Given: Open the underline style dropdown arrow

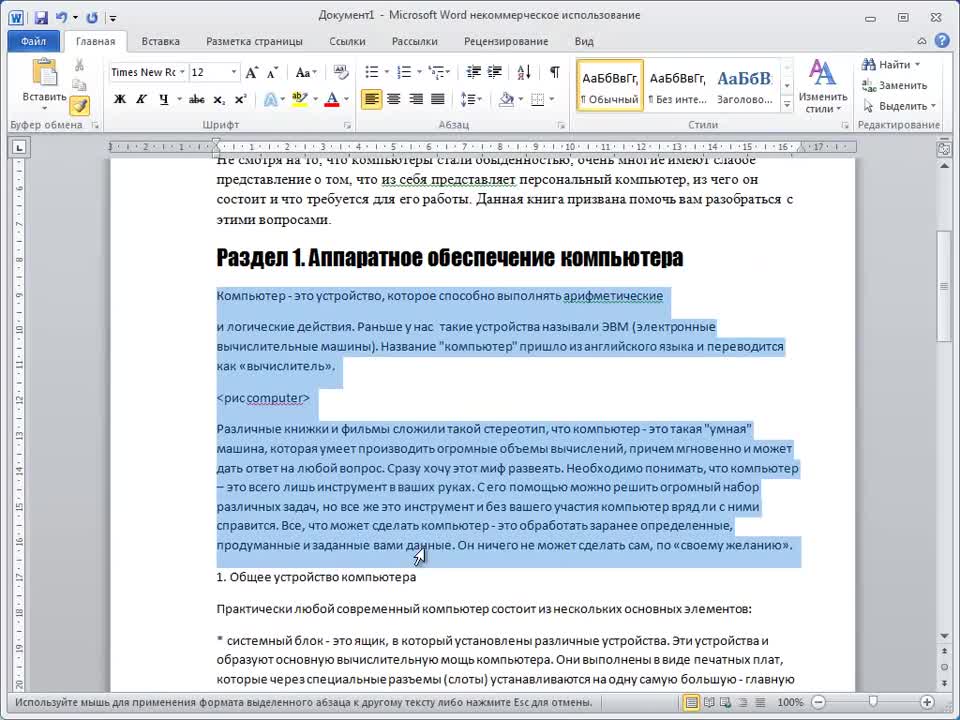Looking at the screenshot, I should [x=179, y=99].
